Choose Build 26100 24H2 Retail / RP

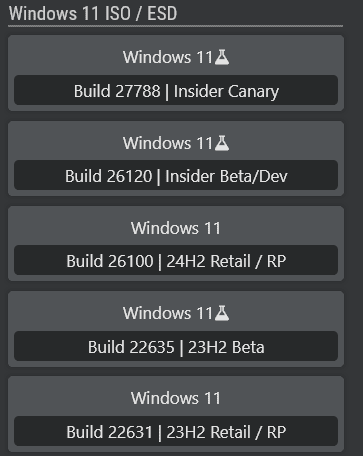[176, 260]
